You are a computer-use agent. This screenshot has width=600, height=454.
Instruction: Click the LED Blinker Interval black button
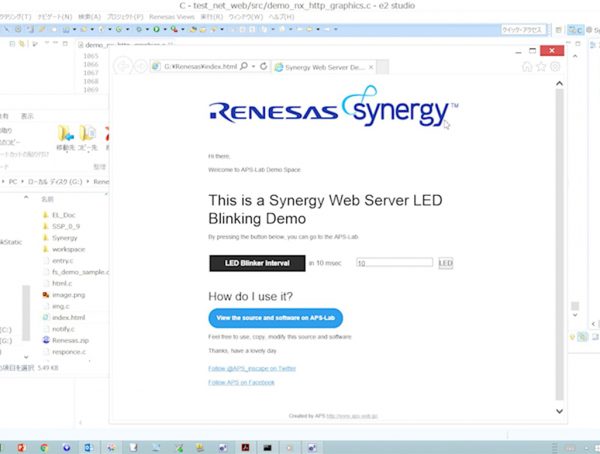tap(257, 263)
